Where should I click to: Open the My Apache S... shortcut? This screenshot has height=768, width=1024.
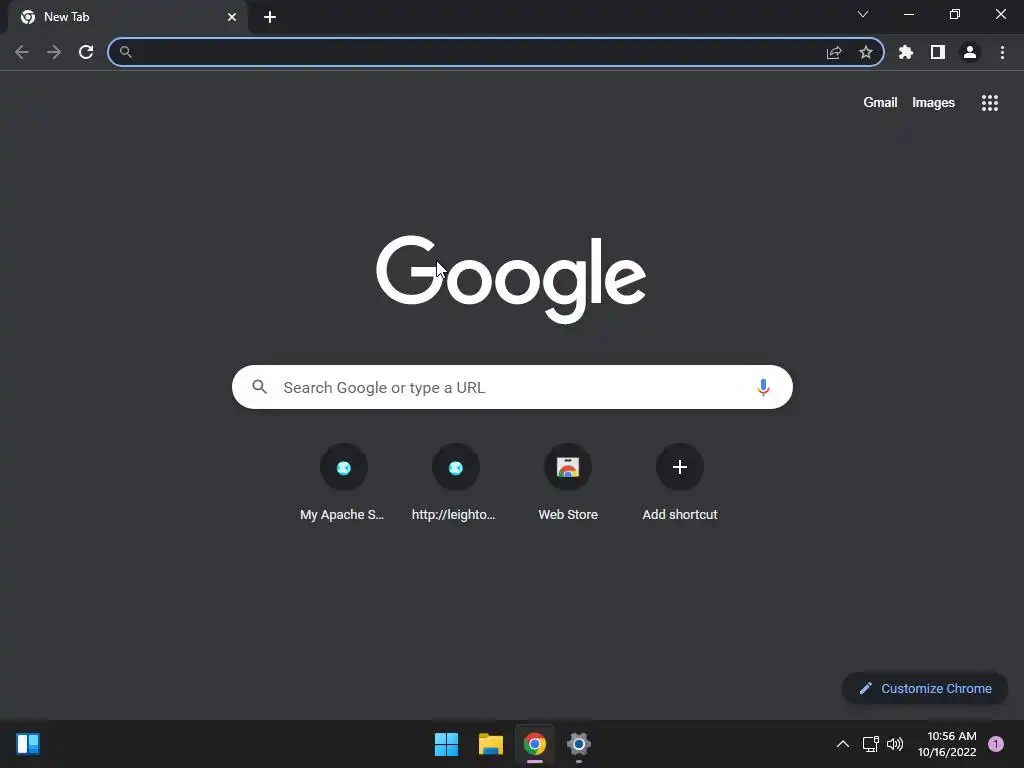tap(344, 482)
